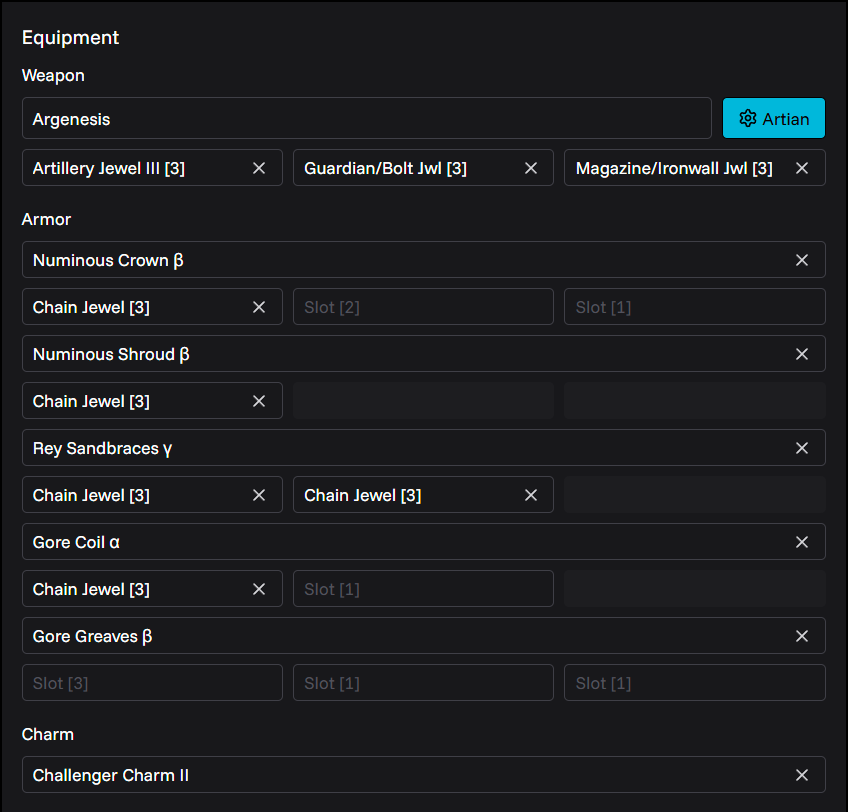Change Chain Jewel slot under Numinous Shroud
Screen dimensions: 848x812
[x=152, y=401]
